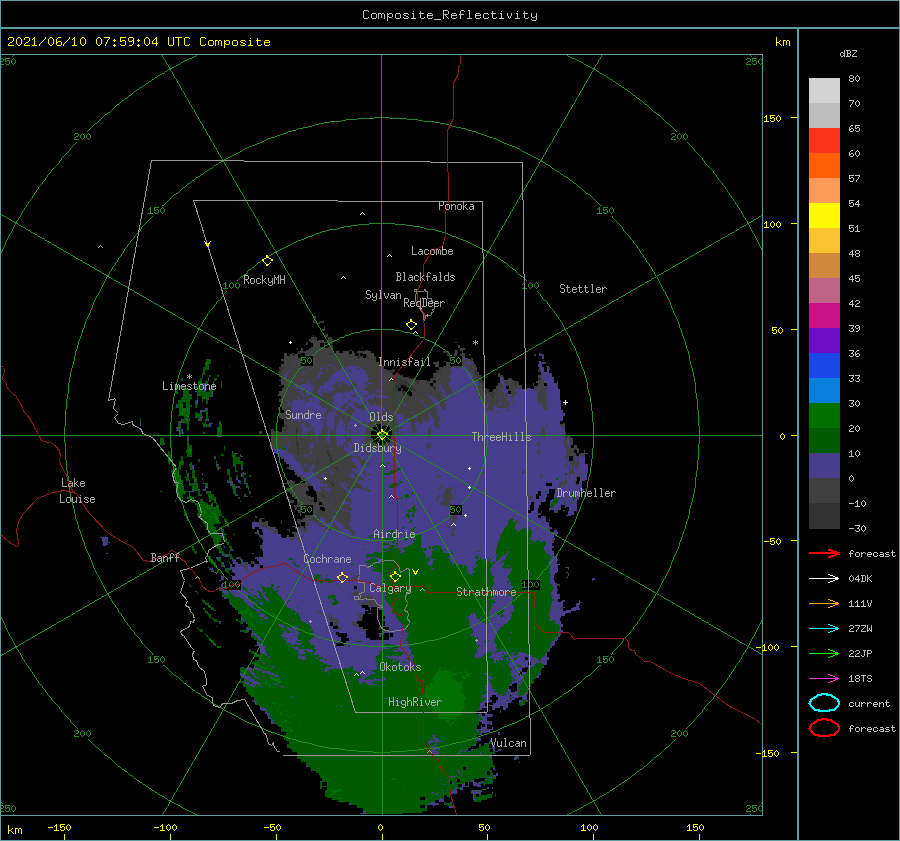The height and width of the screenshot is (841, 900).
Task: Click the 04DK legend label
Action: (860, 579)
